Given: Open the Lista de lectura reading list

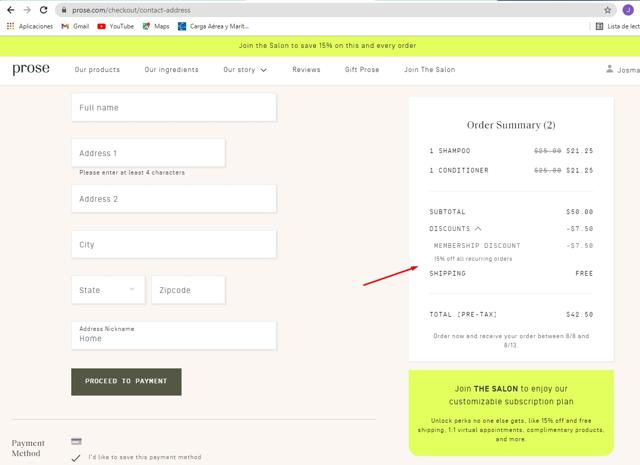Looking at the screenshot, I should pos(618,26).
